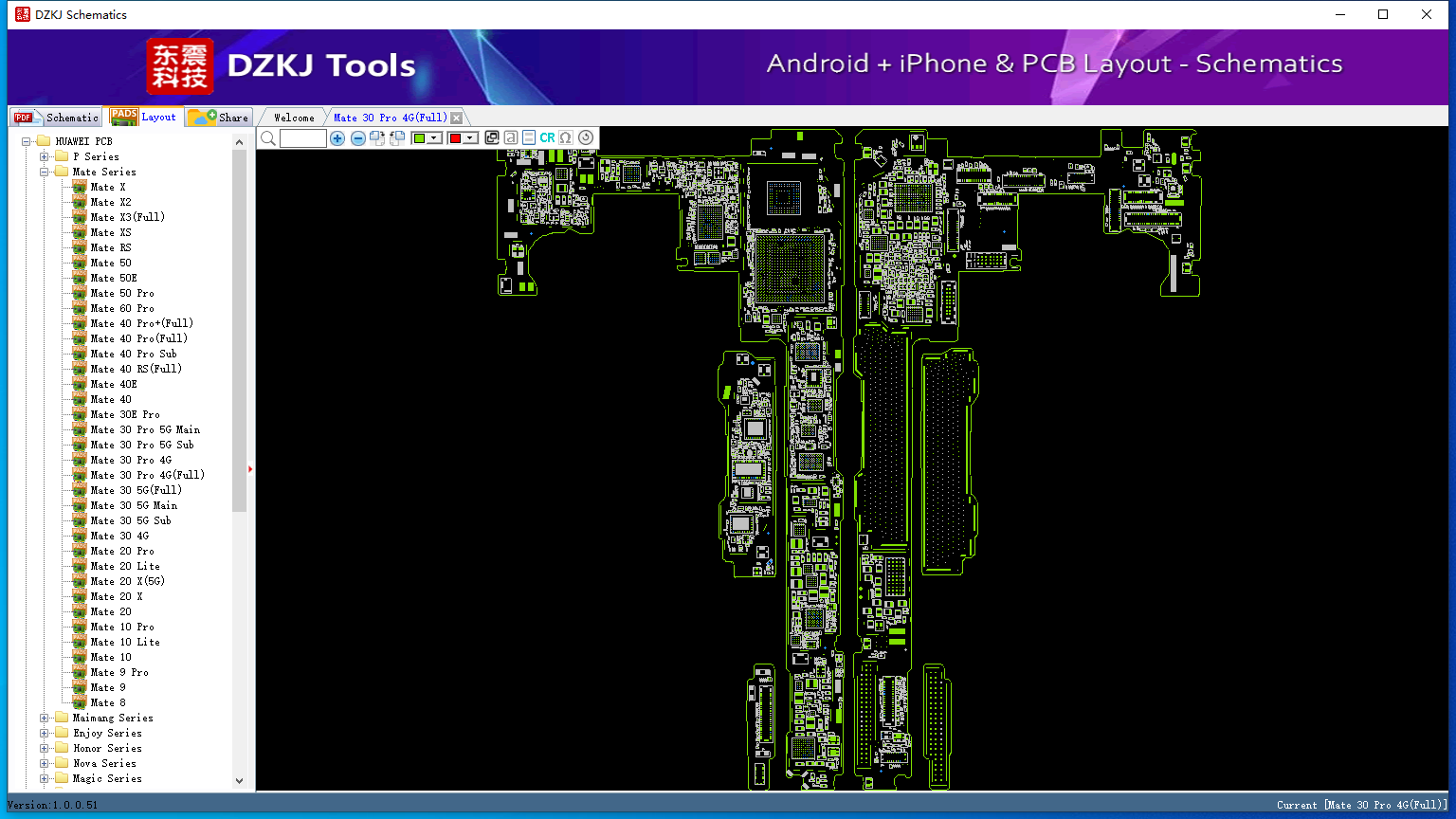
Task: Zoom out with the blue minus icon
Action: coord(358,138)
